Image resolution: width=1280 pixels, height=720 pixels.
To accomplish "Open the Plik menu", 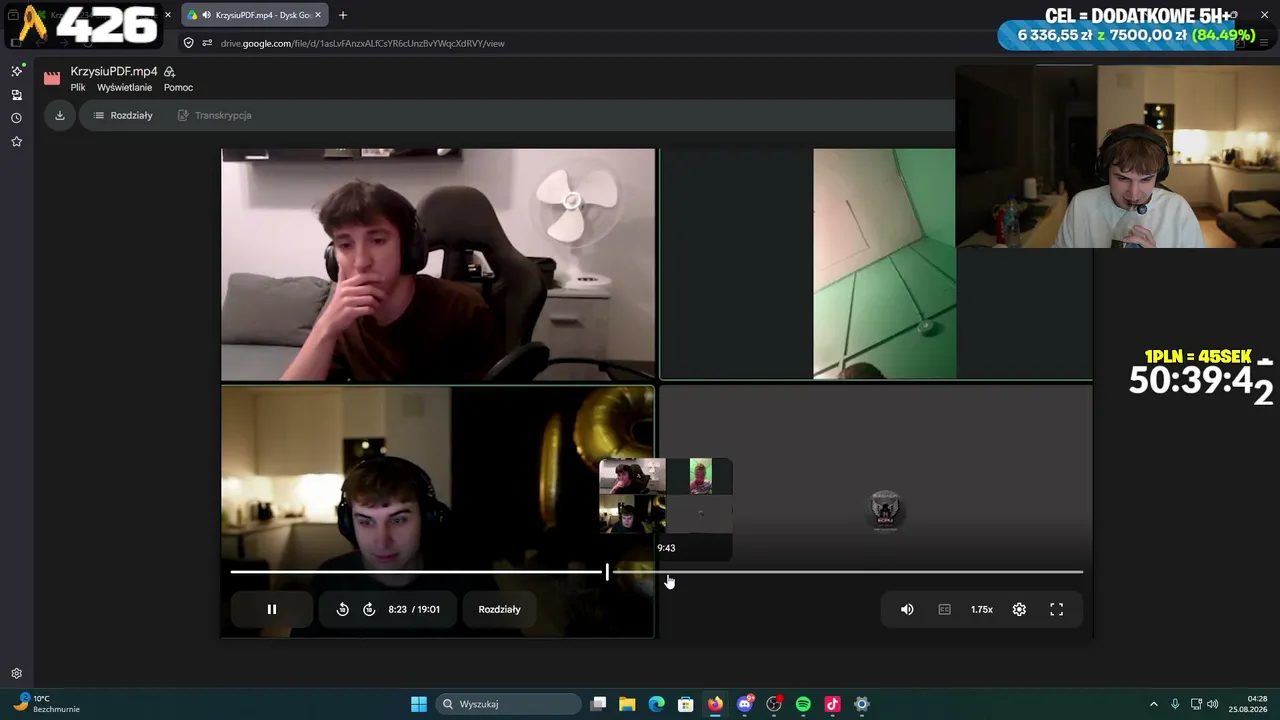I will click(x=78, y=87).
